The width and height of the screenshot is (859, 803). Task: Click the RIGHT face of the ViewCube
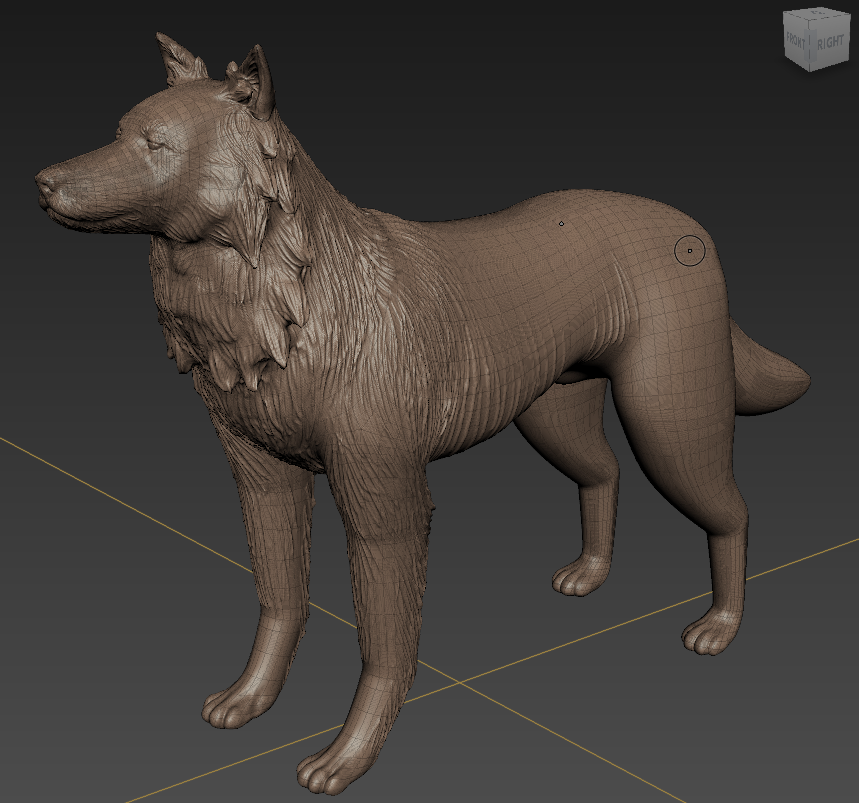(829, 42)
